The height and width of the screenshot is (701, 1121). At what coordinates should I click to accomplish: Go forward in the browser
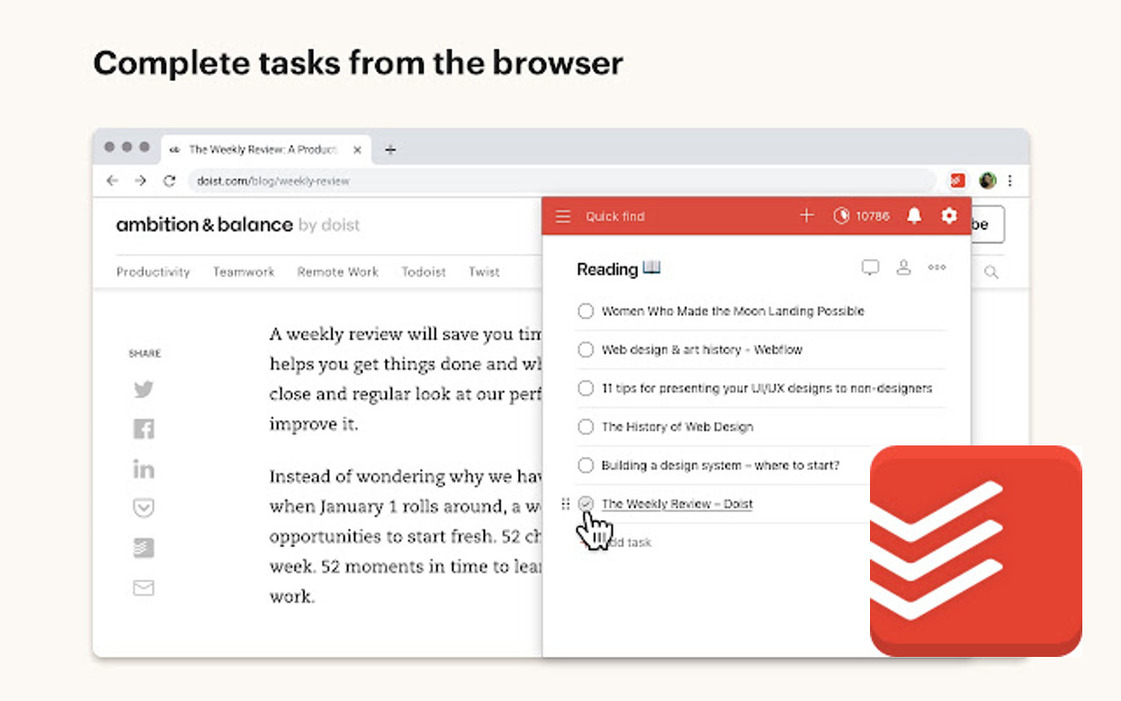click(x=140, y=181)
